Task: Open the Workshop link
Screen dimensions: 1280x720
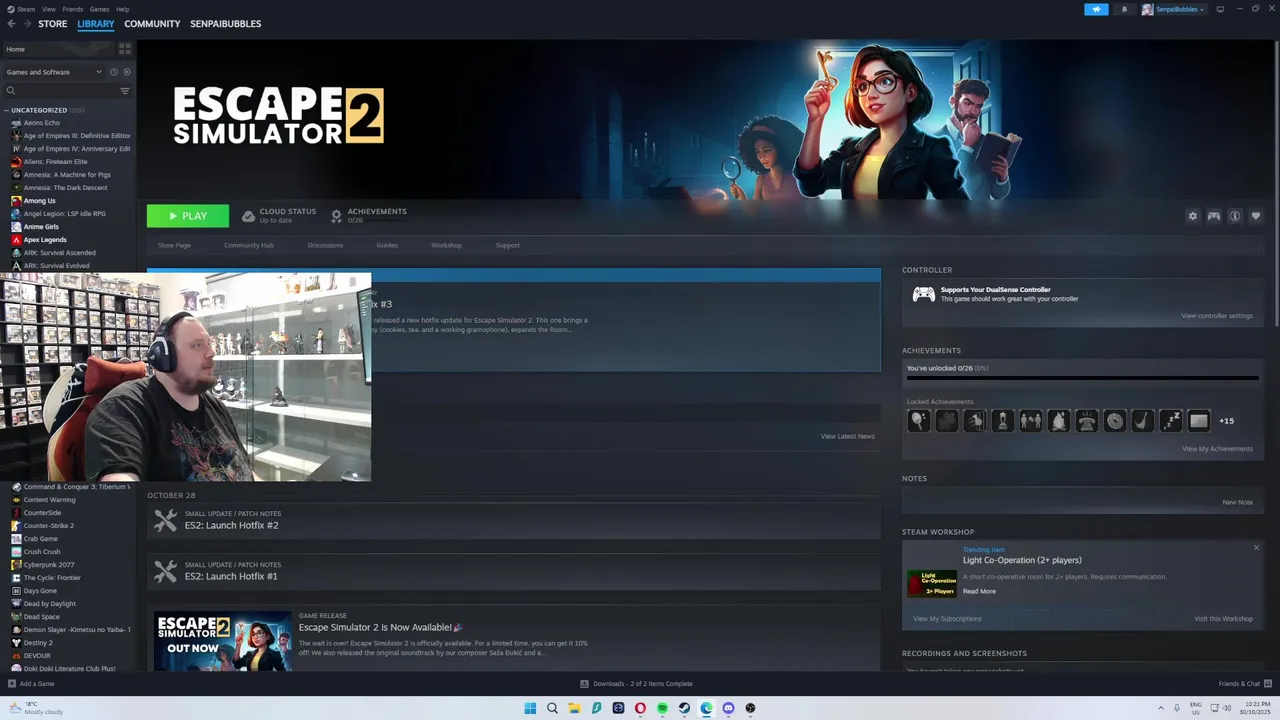Action: [x=446, y=245]
